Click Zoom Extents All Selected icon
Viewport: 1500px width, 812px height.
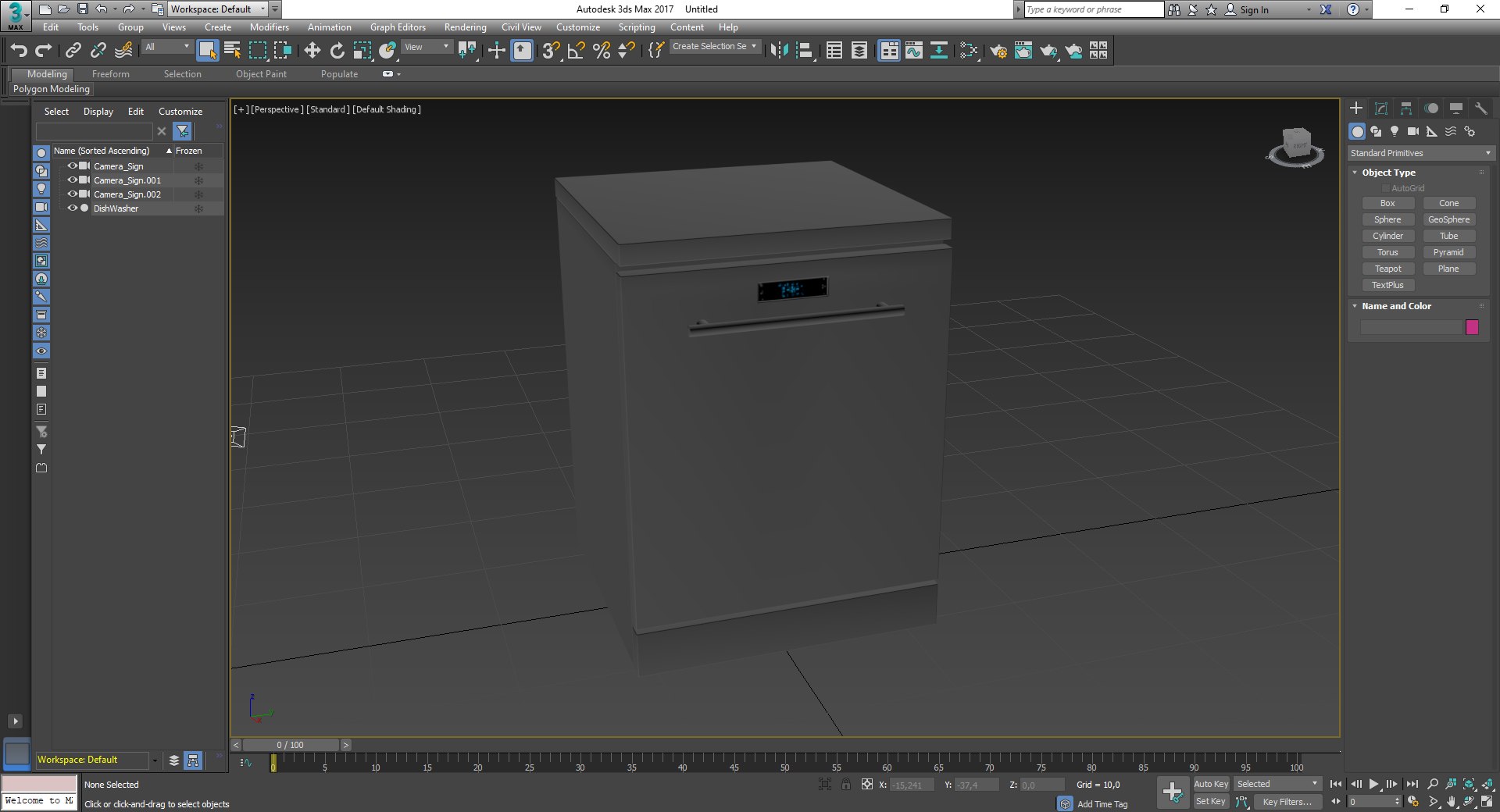coord(1470,784)
